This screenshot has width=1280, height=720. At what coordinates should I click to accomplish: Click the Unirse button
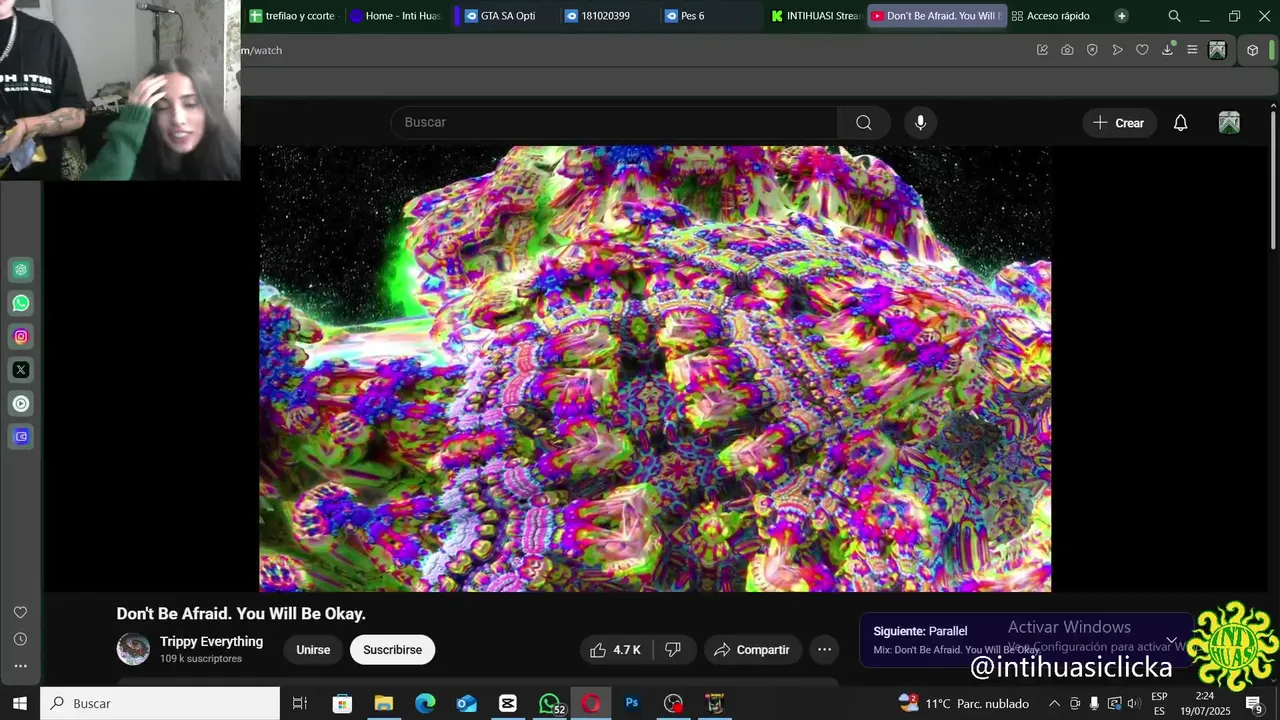coord(313,650)
